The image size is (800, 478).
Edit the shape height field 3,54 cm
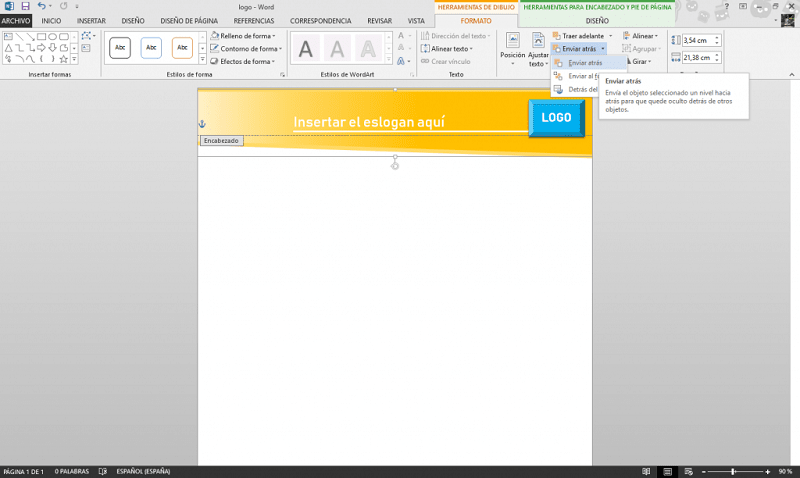click(x=697, y=40)
